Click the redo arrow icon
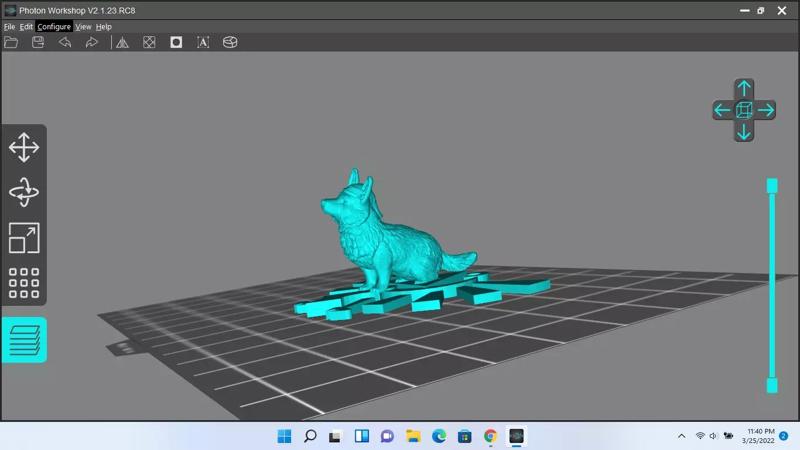Image resolution: width=800 pixels, height=450 pixels. point(92,42)
